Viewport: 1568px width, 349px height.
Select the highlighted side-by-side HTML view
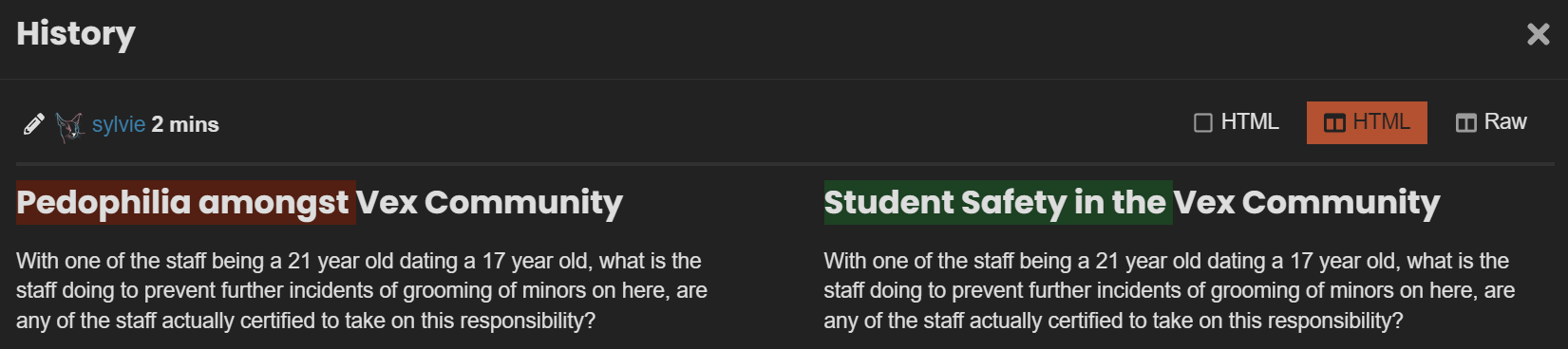pyautogui.click(x=1367, y=122)
